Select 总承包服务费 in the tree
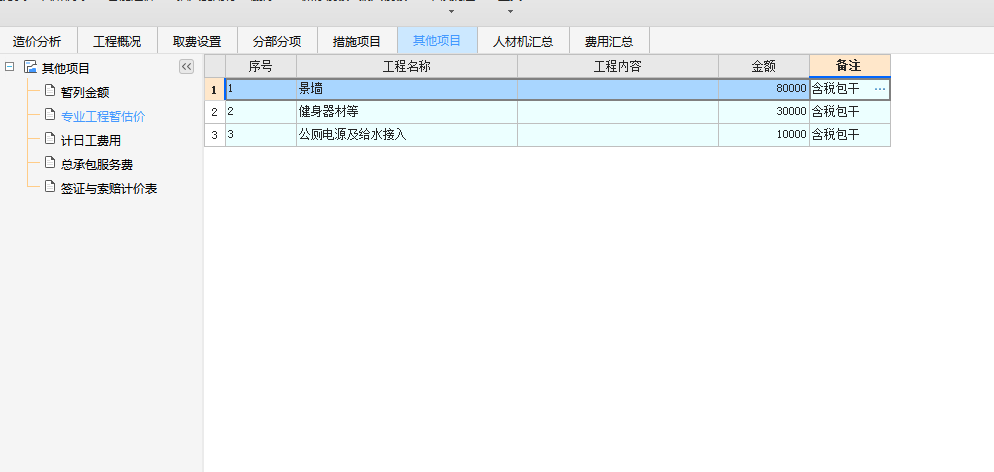Viewport: 994px width, 472px height. pyautogui.click(x=97, y=165)
